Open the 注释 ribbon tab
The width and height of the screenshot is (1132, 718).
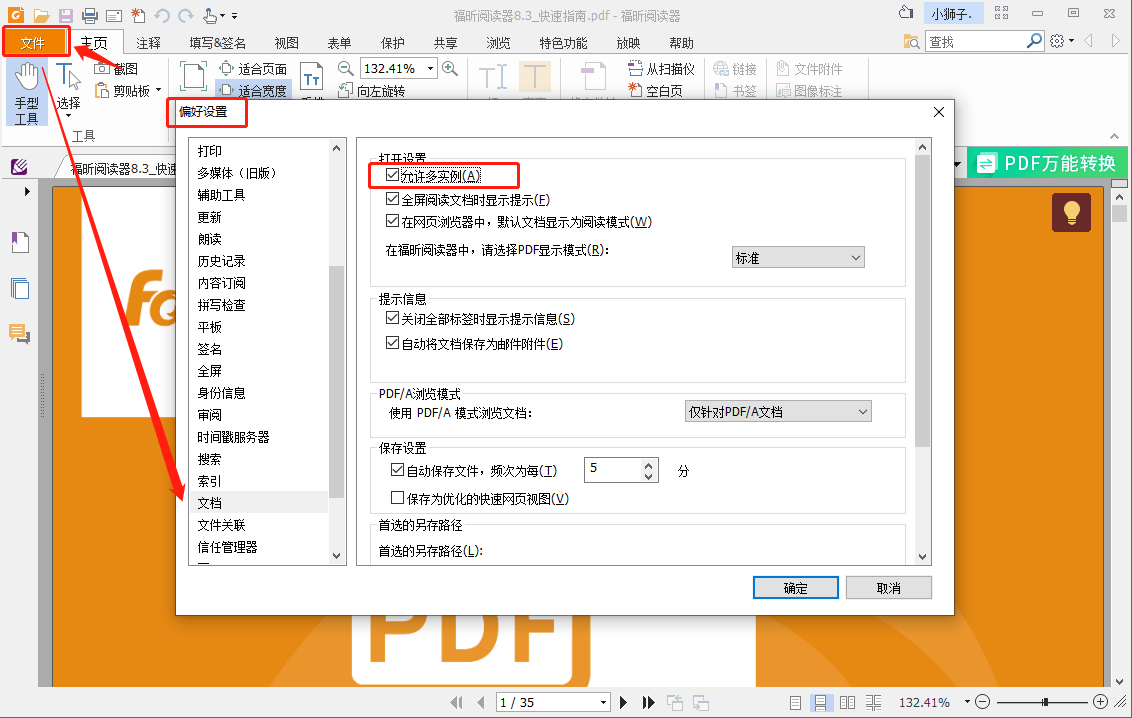(149, 43)
